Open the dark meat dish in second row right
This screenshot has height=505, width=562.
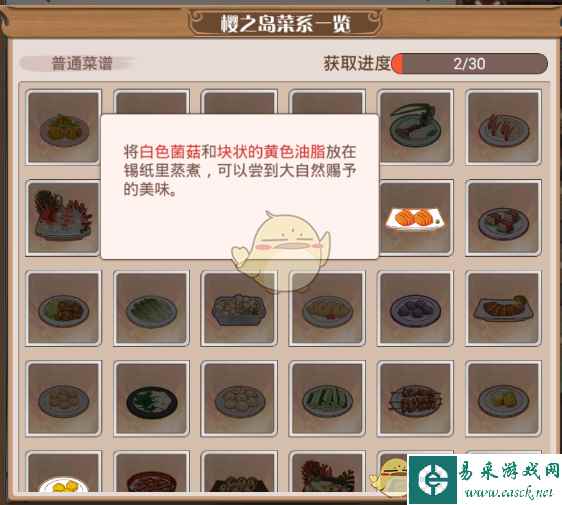(x=503, y=218)
